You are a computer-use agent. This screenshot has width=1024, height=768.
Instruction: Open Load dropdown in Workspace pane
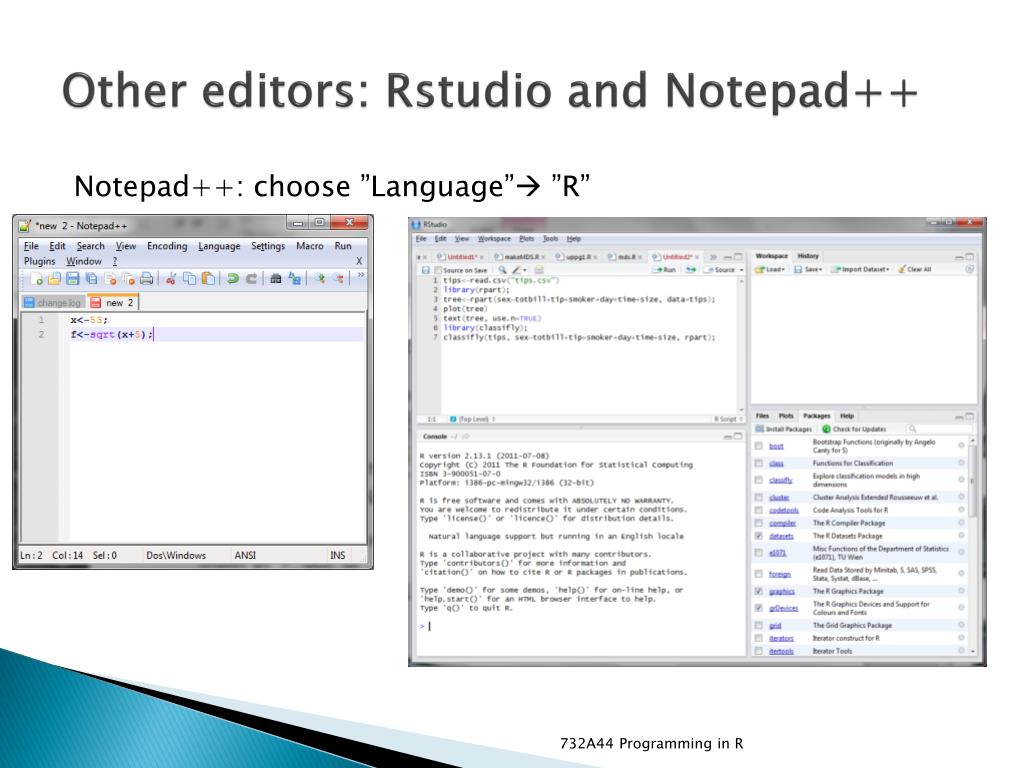pyautogui.click(x=770, y=269)
